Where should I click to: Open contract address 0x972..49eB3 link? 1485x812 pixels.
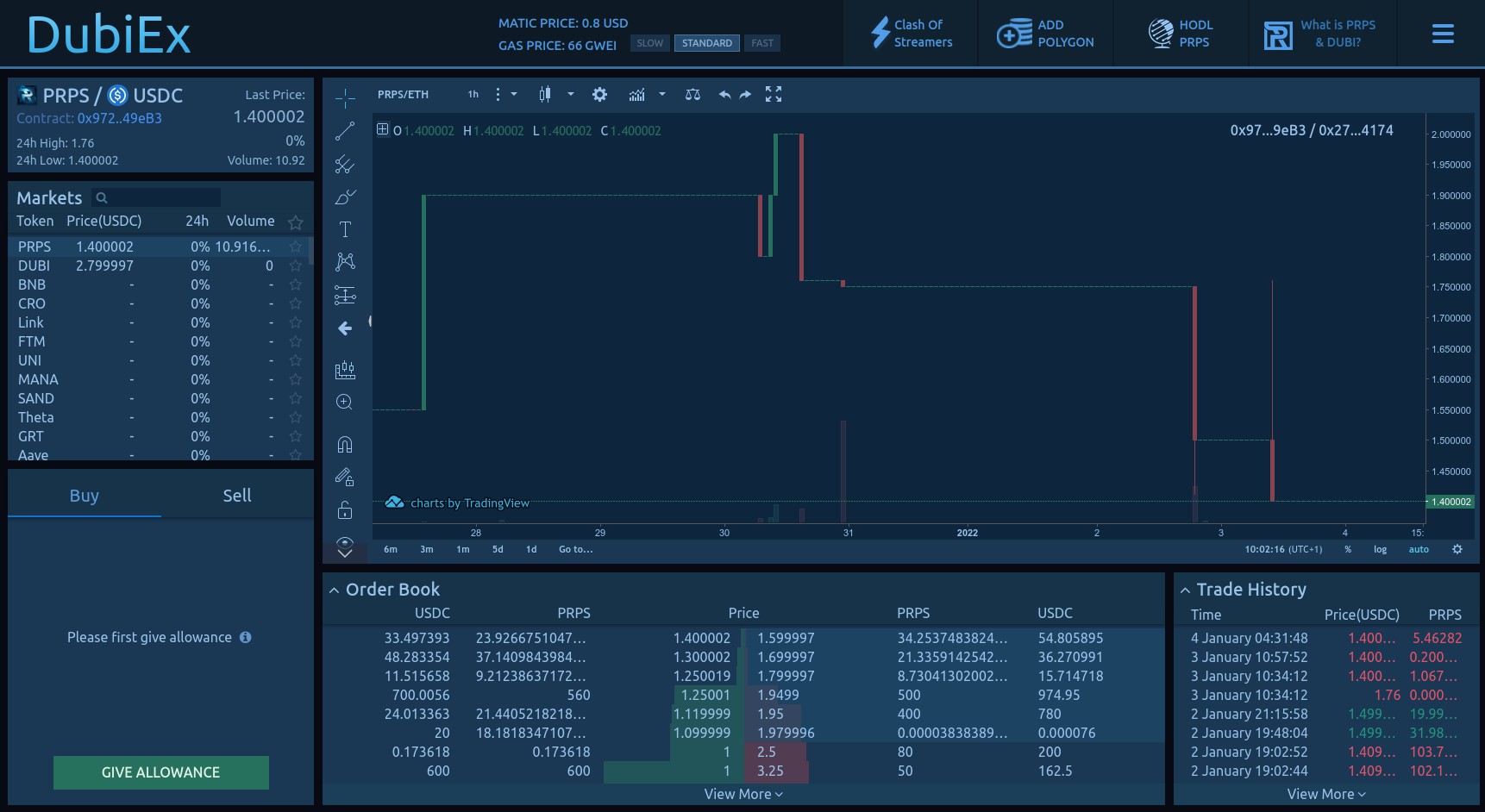click(x=120, y=119)
